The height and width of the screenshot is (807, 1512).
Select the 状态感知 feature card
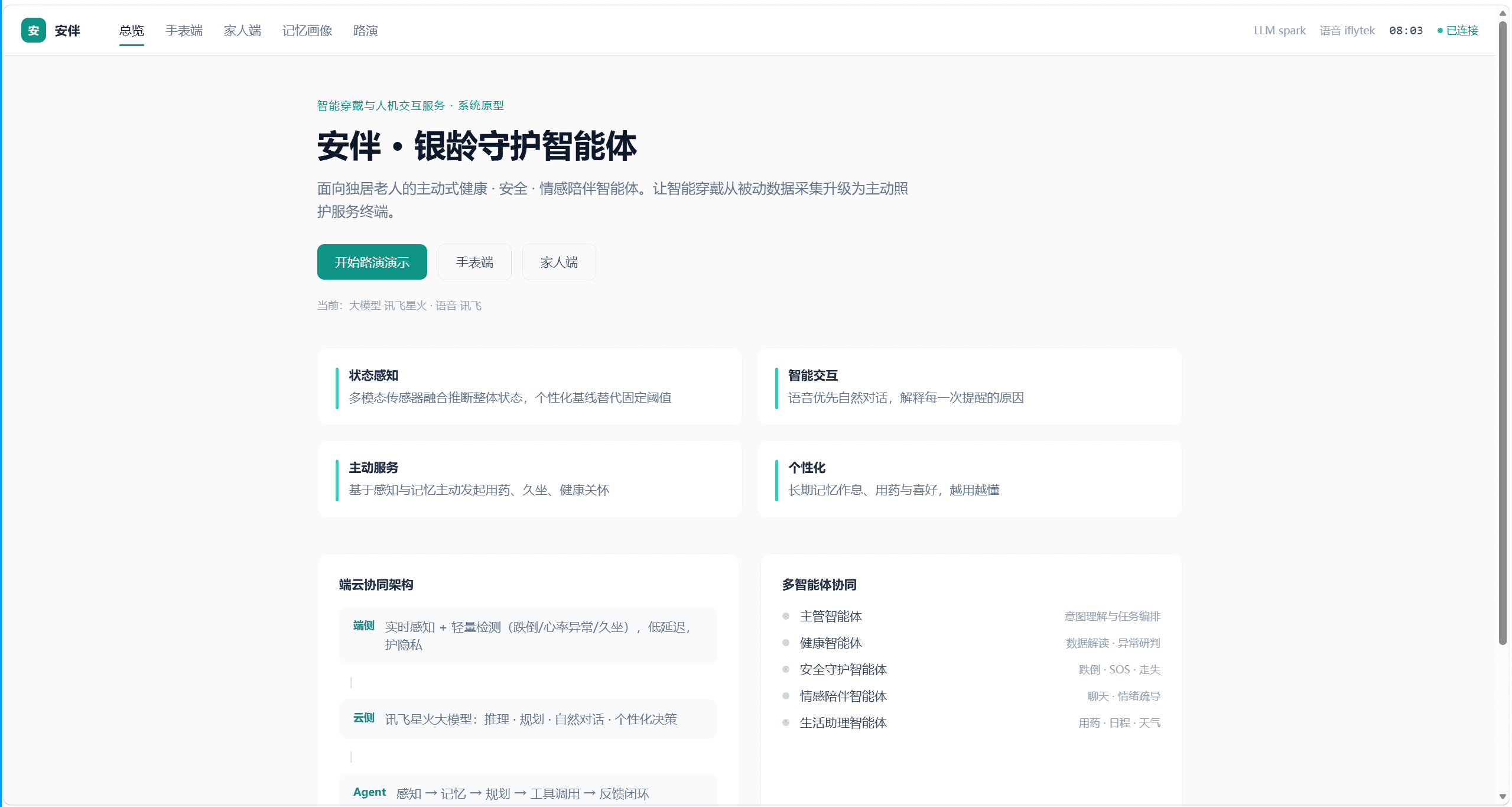click(x=529, y=387)
